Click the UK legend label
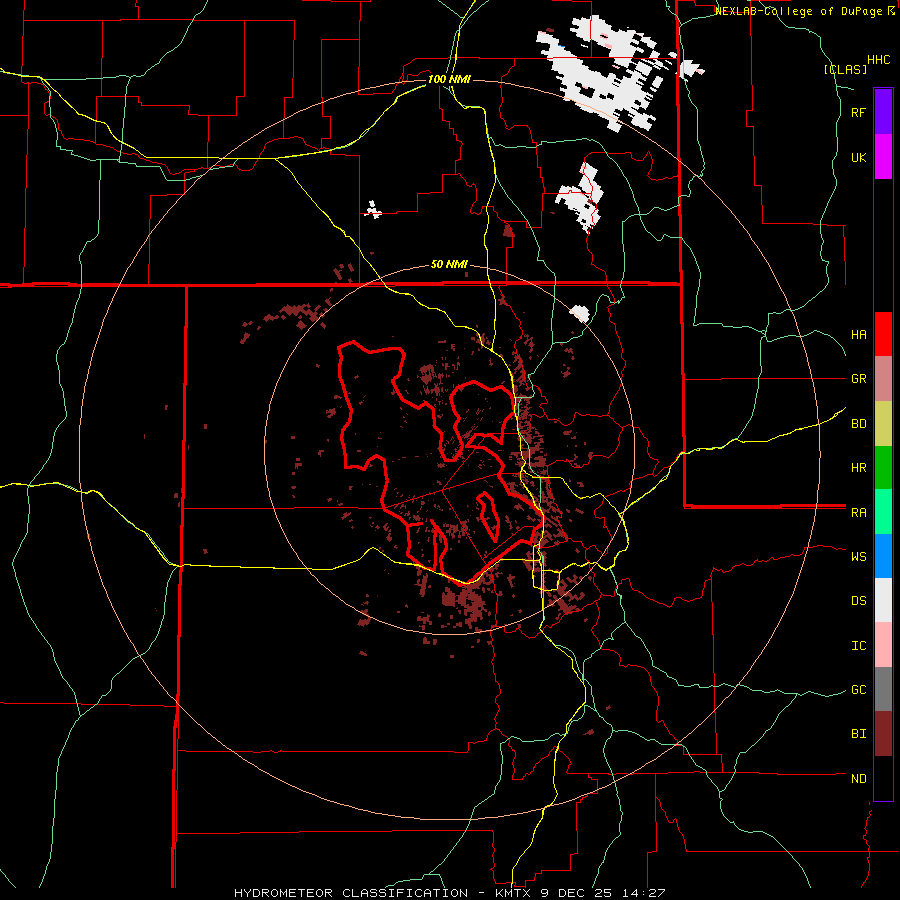The height and width of the screenshot is (900, 900). (x=858, y=157)
